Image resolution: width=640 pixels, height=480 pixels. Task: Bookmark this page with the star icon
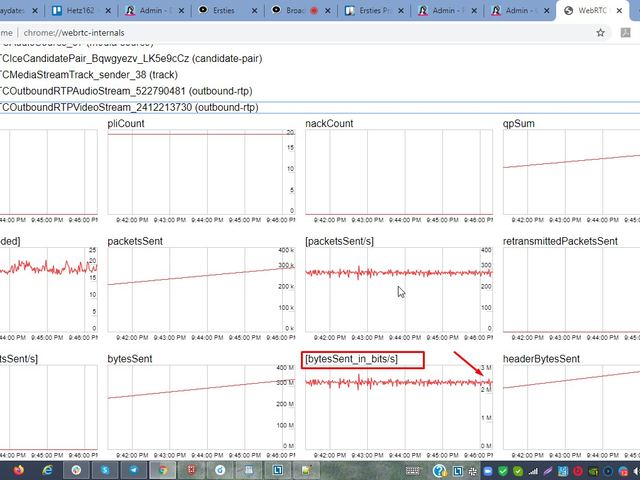(x=600, y=33)
